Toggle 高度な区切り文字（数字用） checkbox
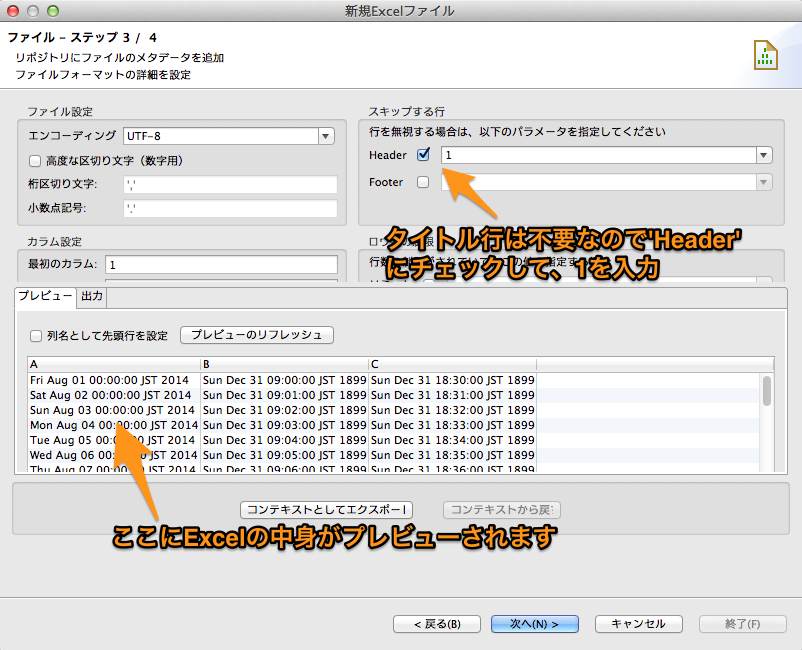This screenshot has width=802, height=650. point(35,161)
